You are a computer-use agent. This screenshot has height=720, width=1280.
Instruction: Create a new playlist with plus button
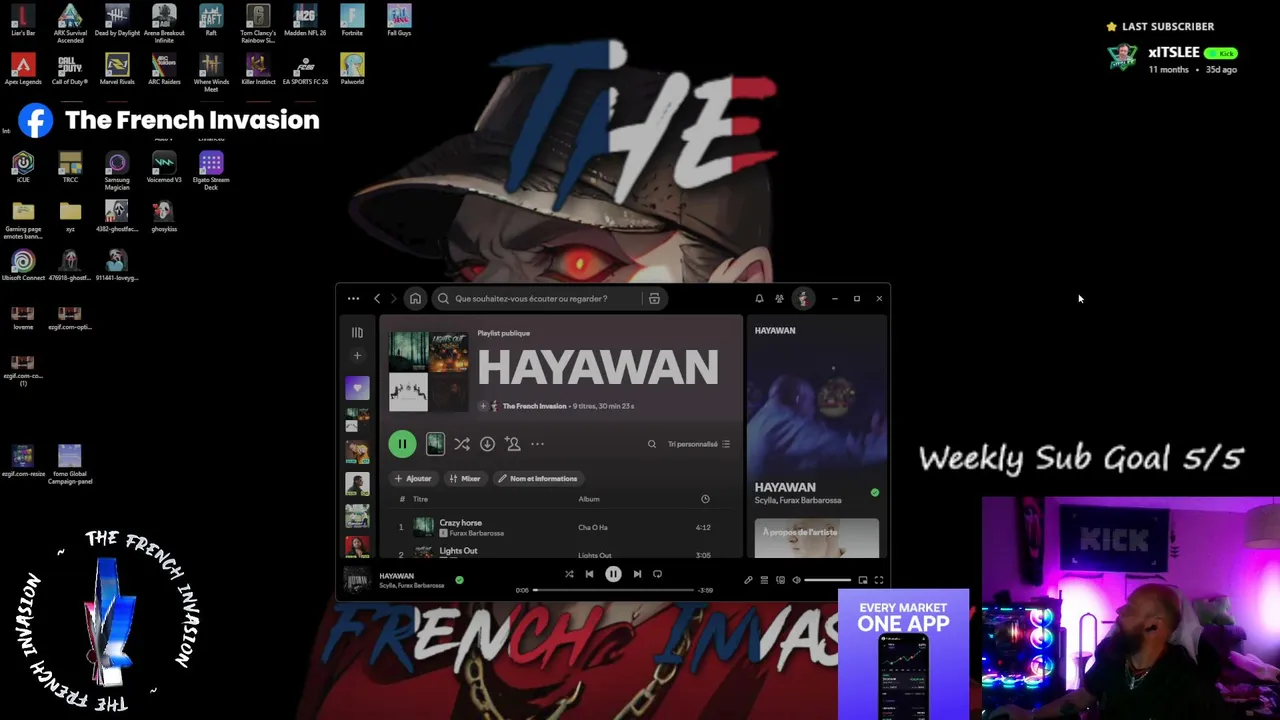(x=357, y=355)
